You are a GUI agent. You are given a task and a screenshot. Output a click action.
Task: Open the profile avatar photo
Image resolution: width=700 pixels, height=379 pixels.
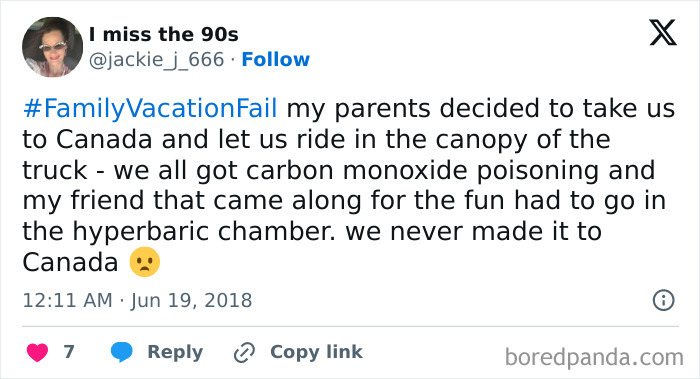(53, 47)
